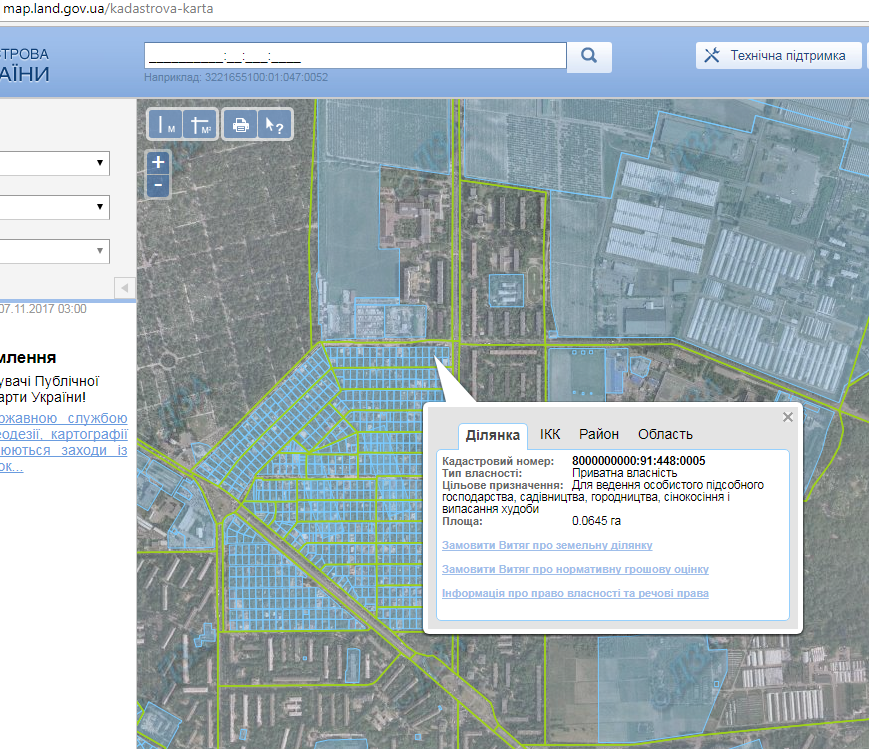
Task: Select the area measuring tool (M²)
Action: tap(201, 125)
